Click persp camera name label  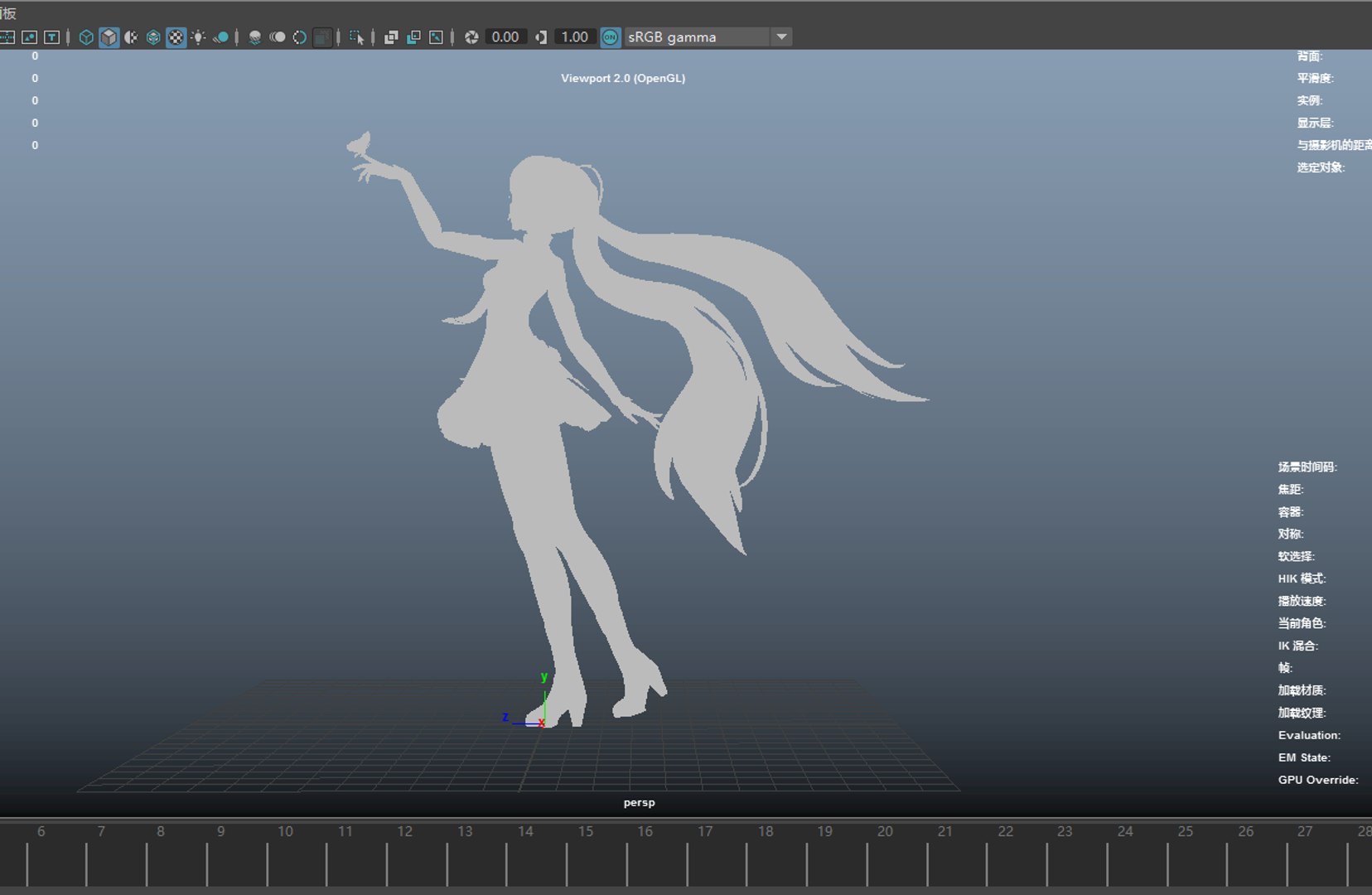[640, 803]
